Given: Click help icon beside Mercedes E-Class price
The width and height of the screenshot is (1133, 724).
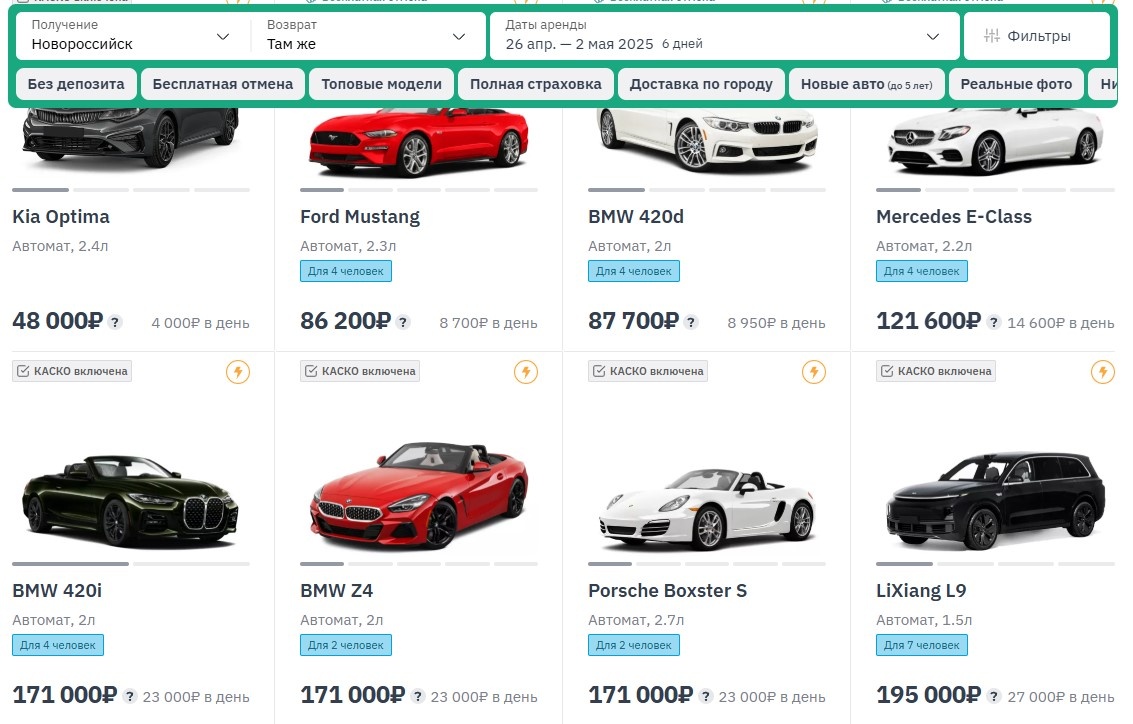Looking at the screenshot, I should [994, 322].
